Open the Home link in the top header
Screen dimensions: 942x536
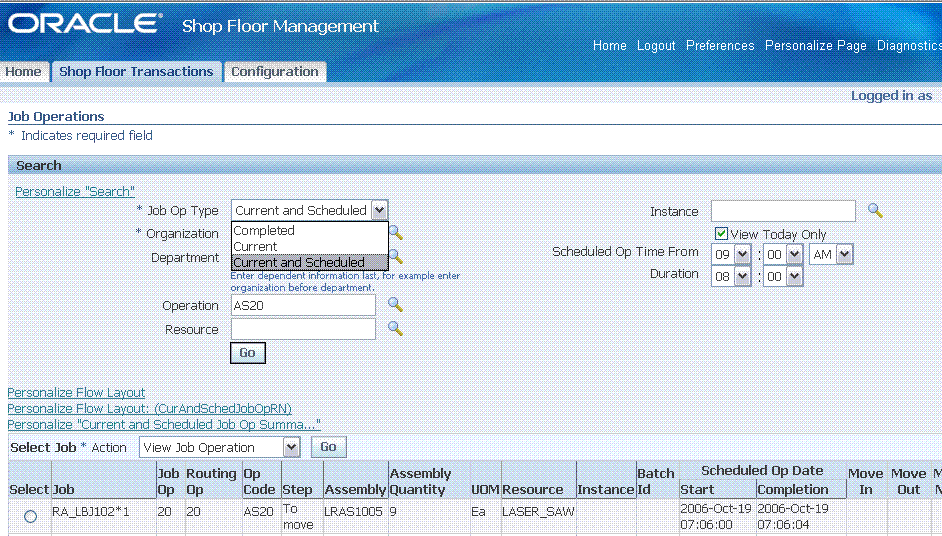pyautogui.click(x=610, y=46)
